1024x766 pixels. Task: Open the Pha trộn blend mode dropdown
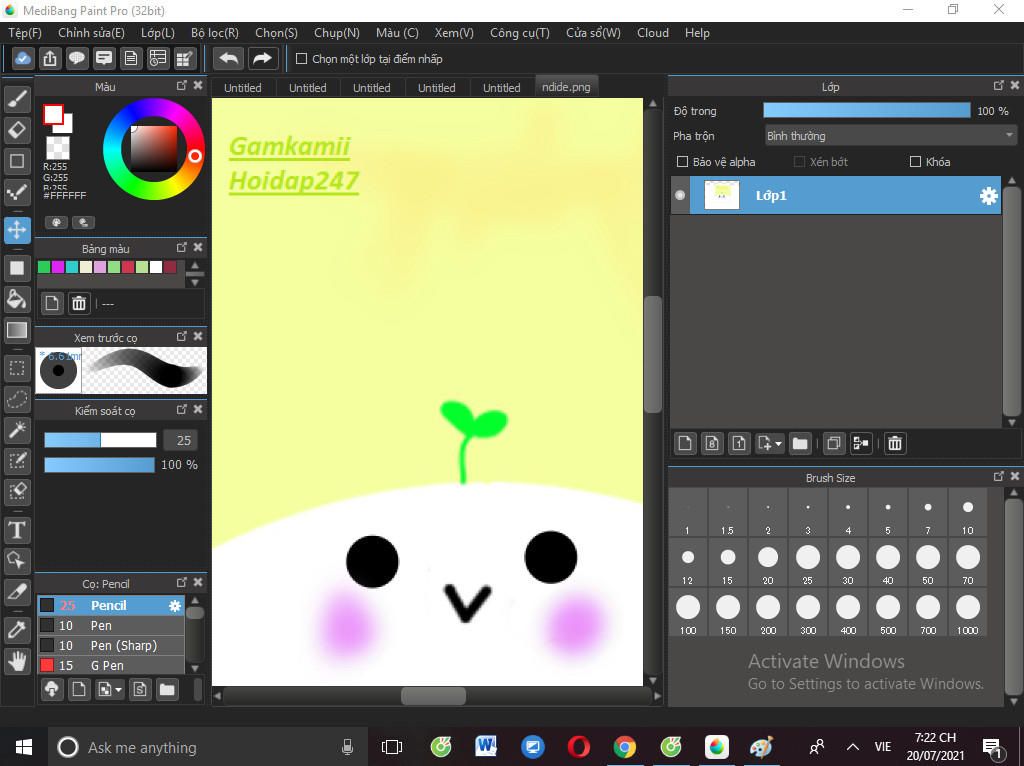(x=889, y=136)
